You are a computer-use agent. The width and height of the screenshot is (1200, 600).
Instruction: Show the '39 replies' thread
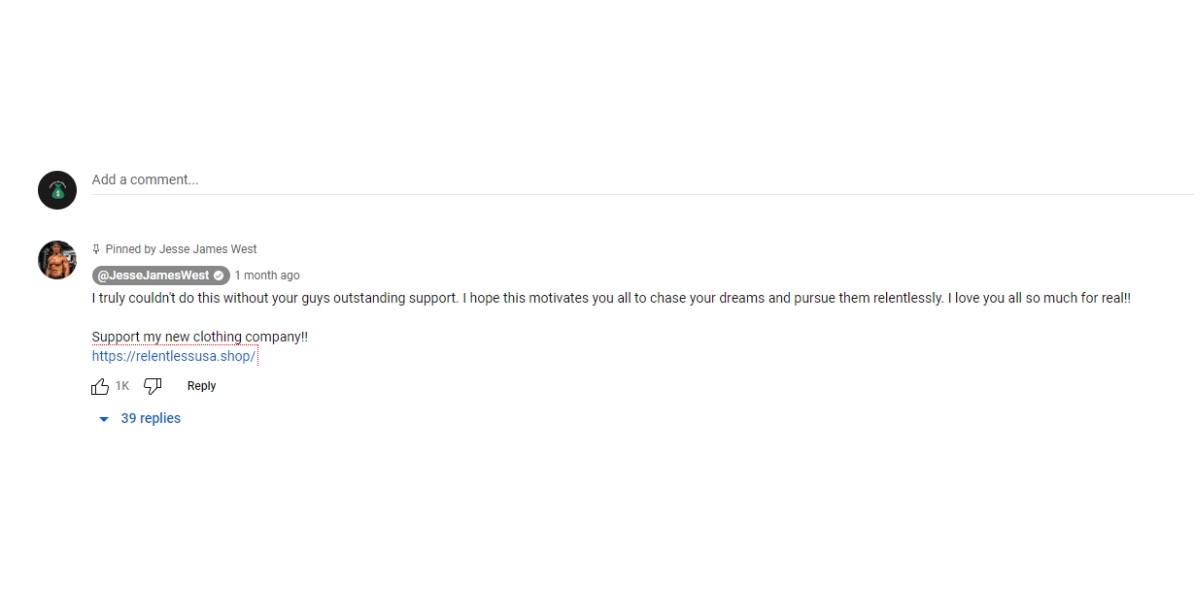[x=151, y=418]
